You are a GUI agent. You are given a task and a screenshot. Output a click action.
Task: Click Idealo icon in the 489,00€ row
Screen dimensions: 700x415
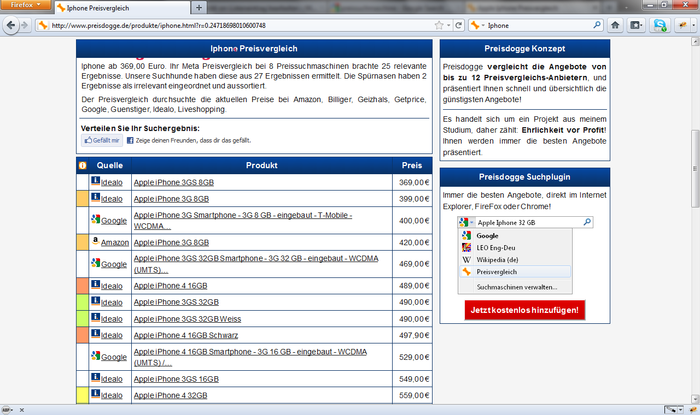pos(96,284)
